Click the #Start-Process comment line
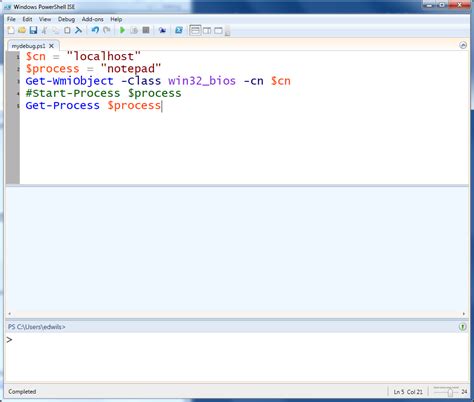The image size is (474, 402). pos(103,93)
